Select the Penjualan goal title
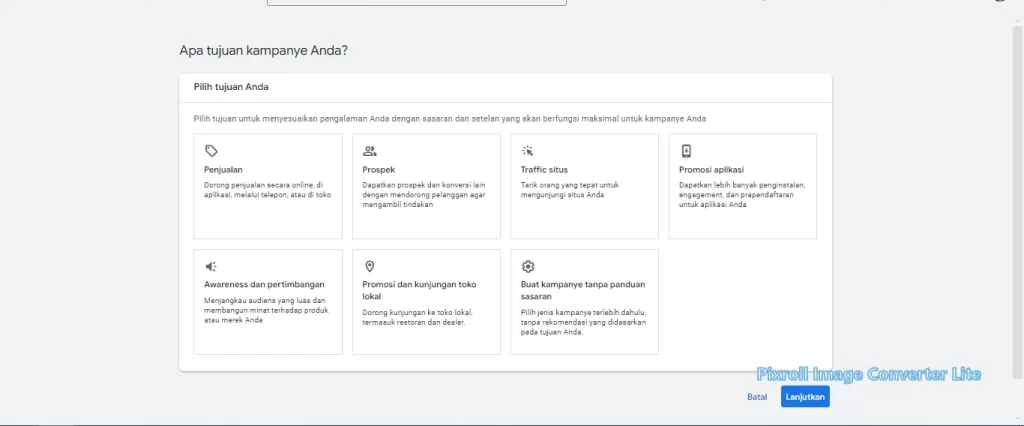1024x426 pixels. tap(223, 170)
